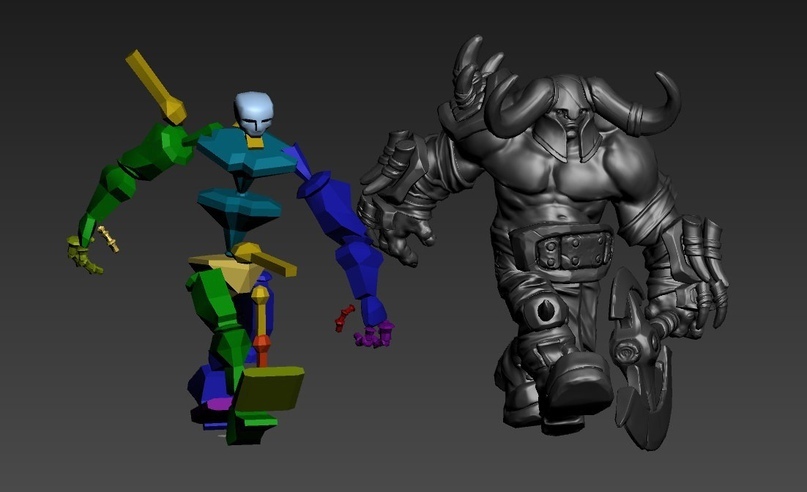The image size is (807, 492).
Task: Select the teal upper chest bone
Action: tap(248, 153)
